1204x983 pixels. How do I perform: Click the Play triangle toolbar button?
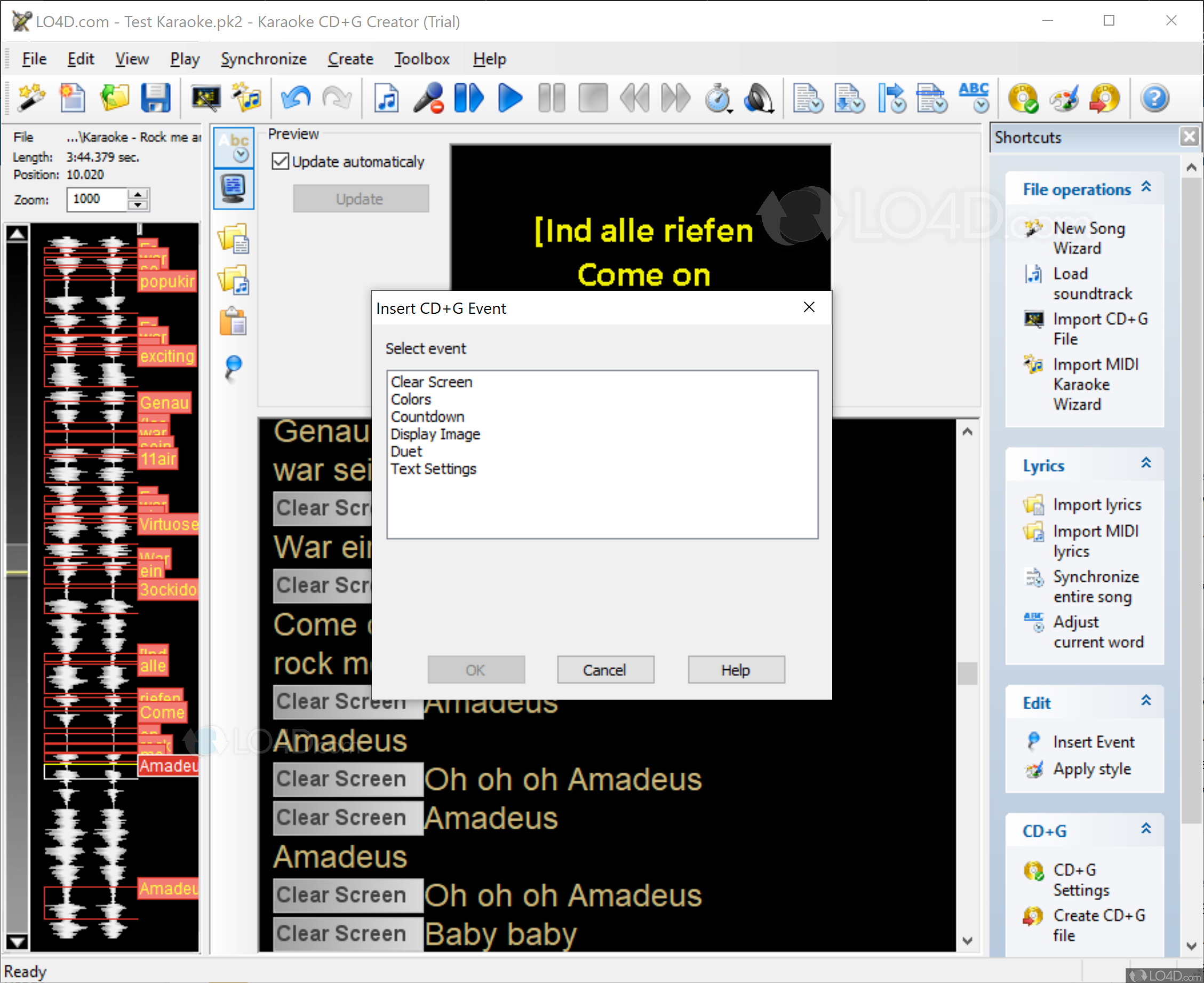(x=509, y=98)
